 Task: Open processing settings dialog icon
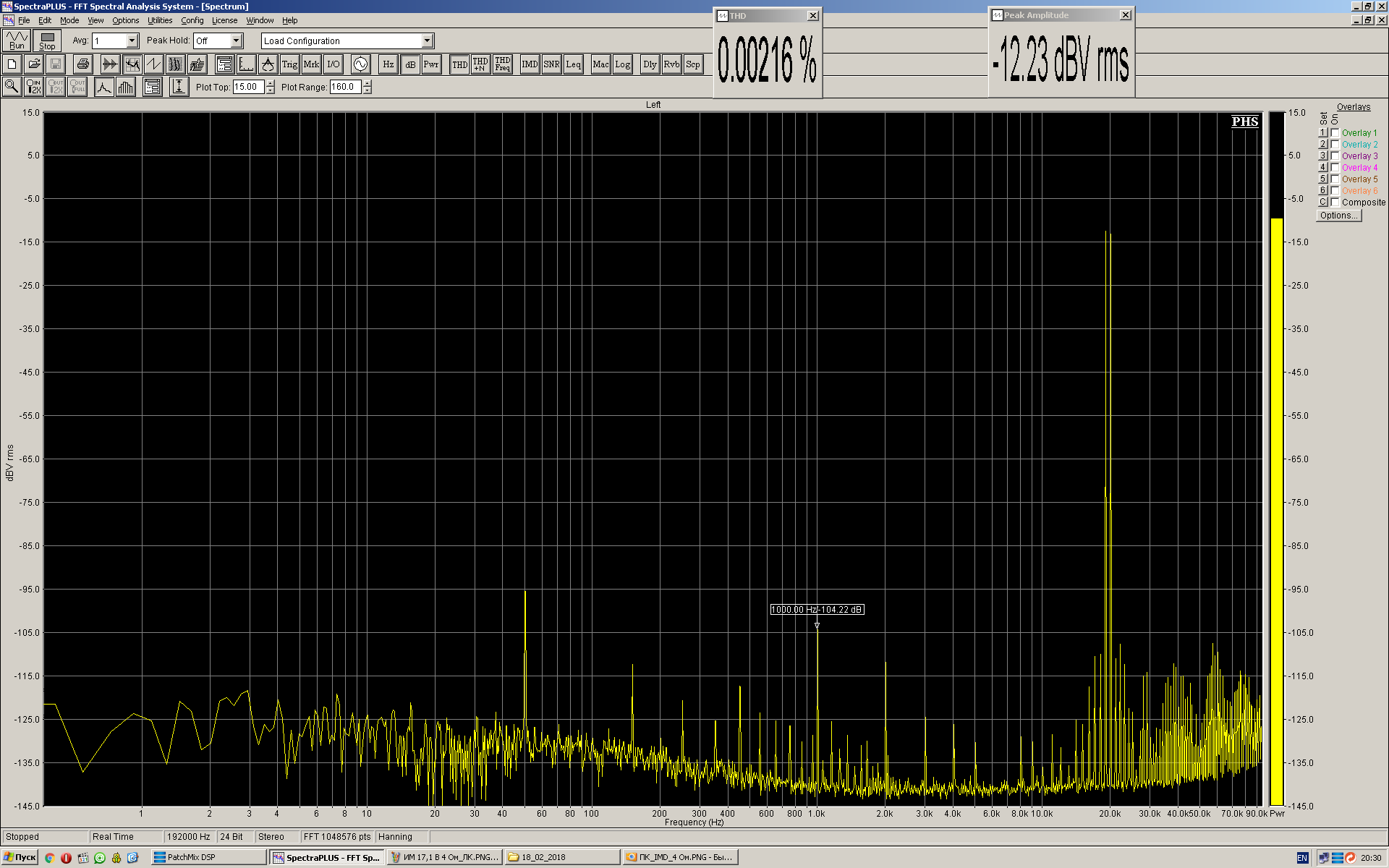click(224, 64)
